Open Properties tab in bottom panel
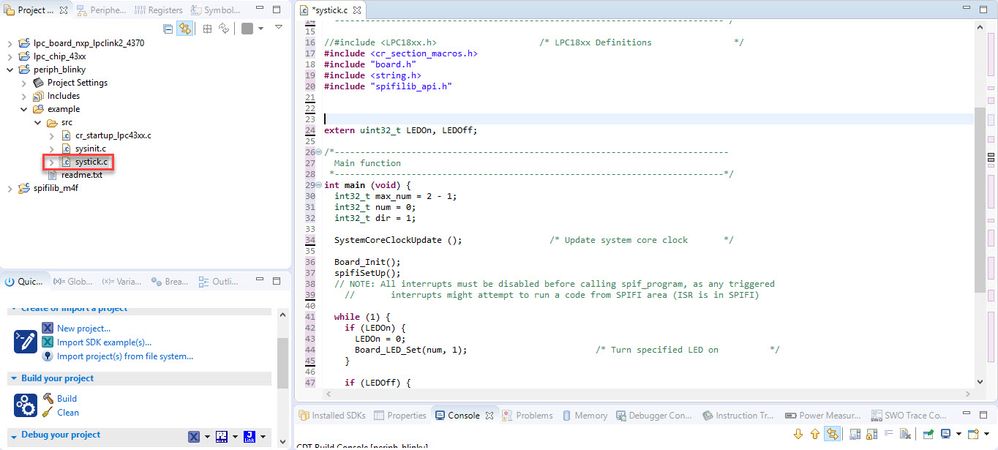The image size is (998, 450). pyautogui.click(x=400, y=416)
